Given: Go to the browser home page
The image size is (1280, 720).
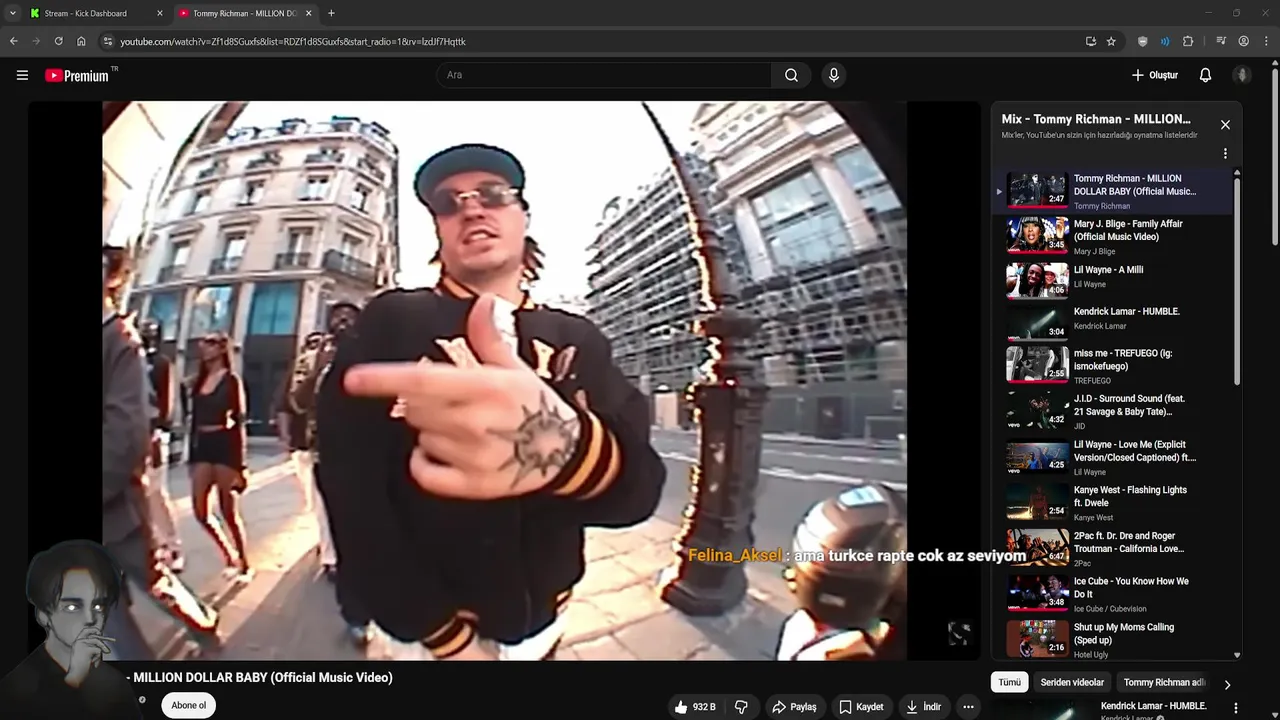Looking at the screenshot, I should [81, 41].
